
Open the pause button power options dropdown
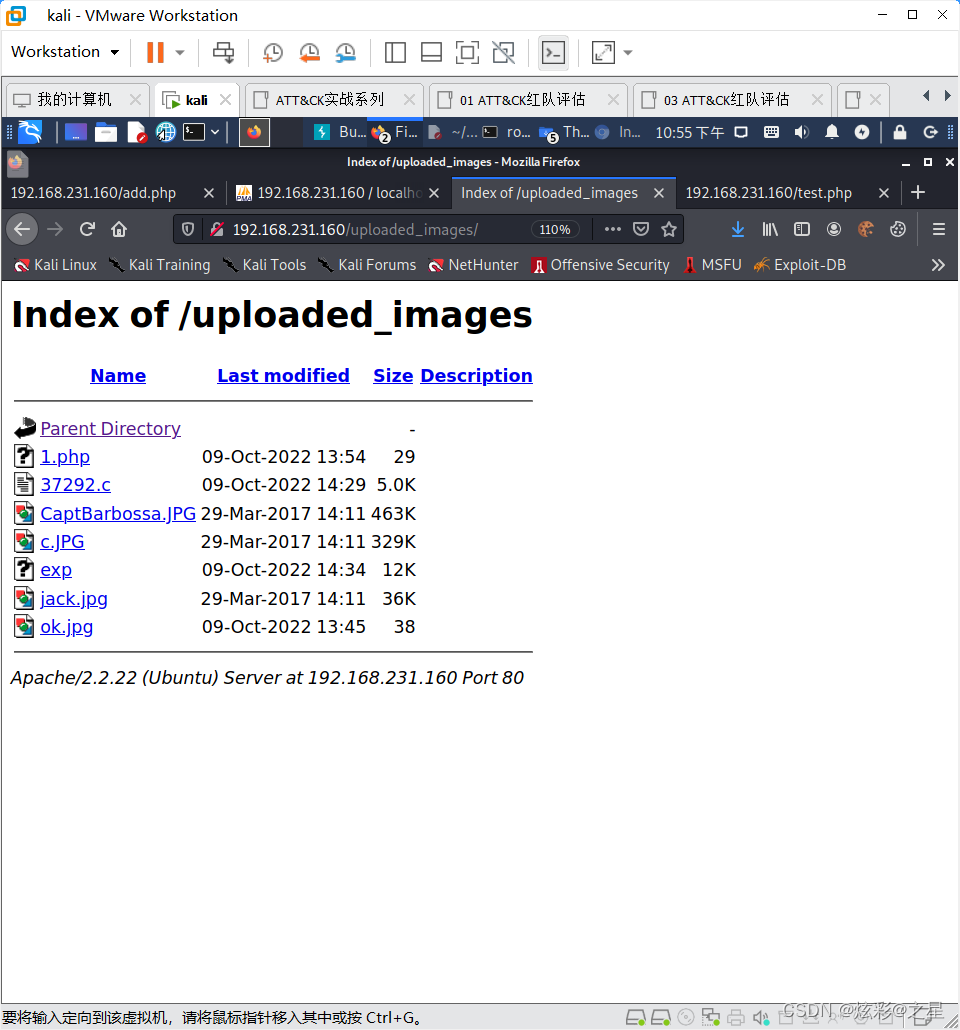click(x=180, y=53)
